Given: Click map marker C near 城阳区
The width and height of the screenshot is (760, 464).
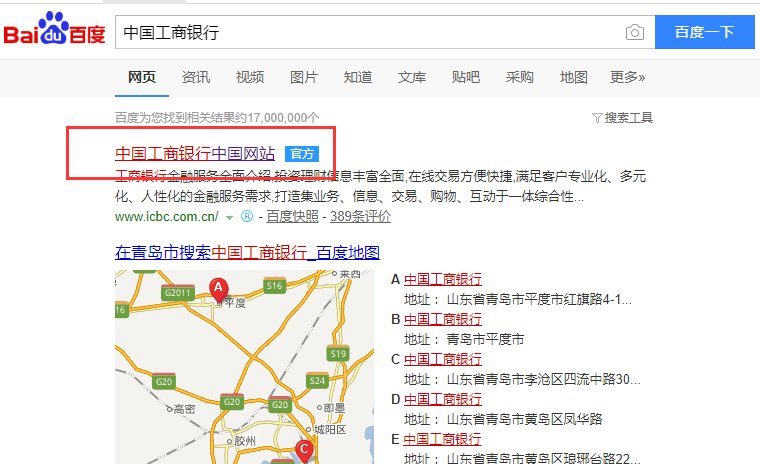Looking at the screenshot, I should pos(304,451).
